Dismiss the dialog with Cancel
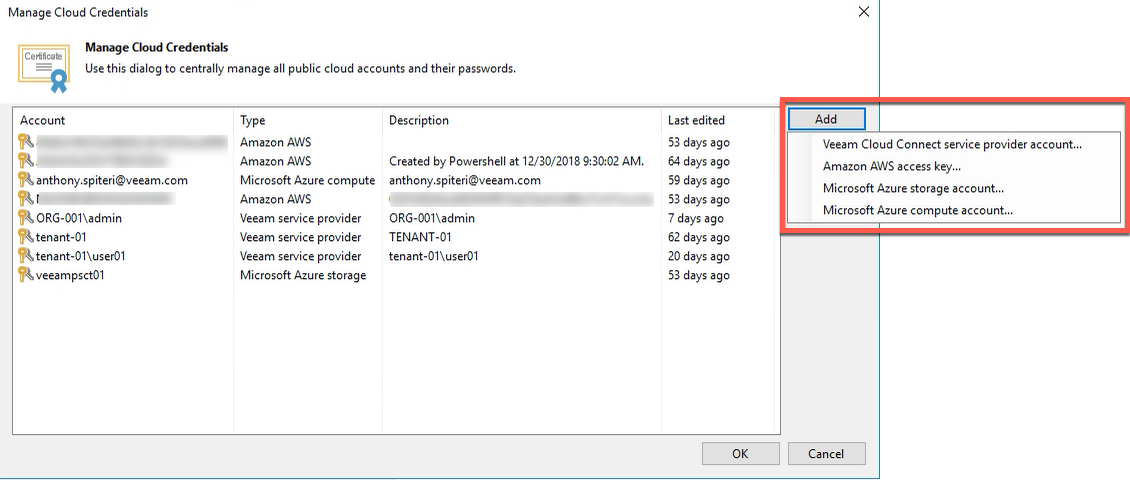The width and height of the screenshot is (1130, 480). coord(826,453)
